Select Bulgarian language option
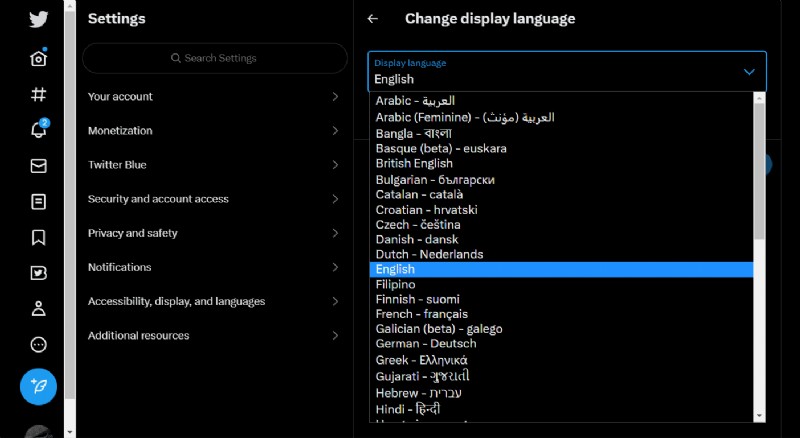Image resolution: width=800 pixels, height=438 pixels. (x=561, y=179)
